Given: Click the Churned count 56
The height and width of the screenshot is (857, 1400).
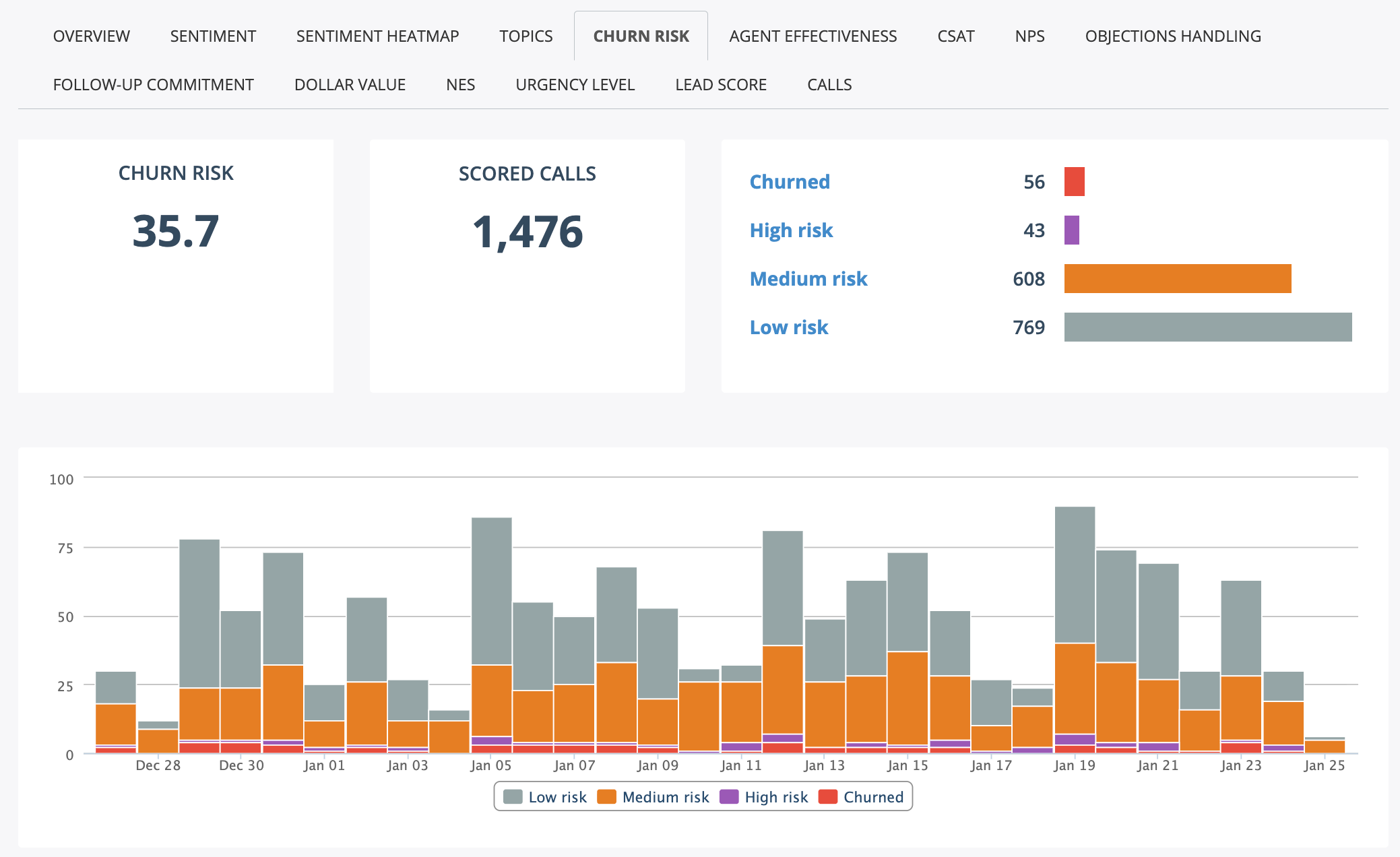Looking at the screenshot, I should tap(1034, 182).
